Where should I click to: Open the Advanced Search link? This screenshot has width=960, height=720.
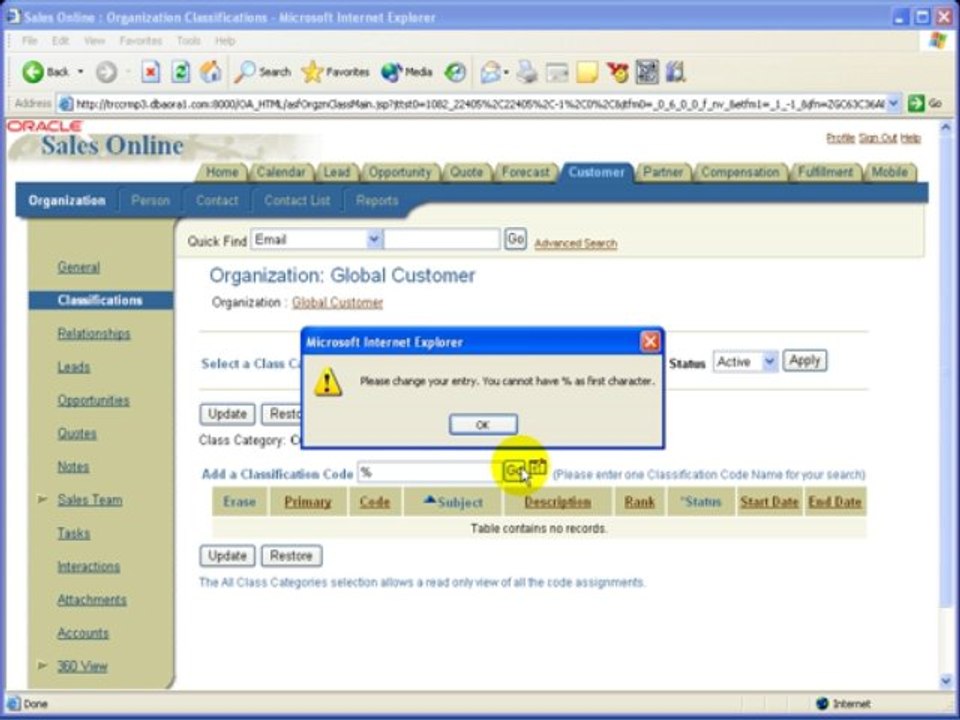click(576, 244)
